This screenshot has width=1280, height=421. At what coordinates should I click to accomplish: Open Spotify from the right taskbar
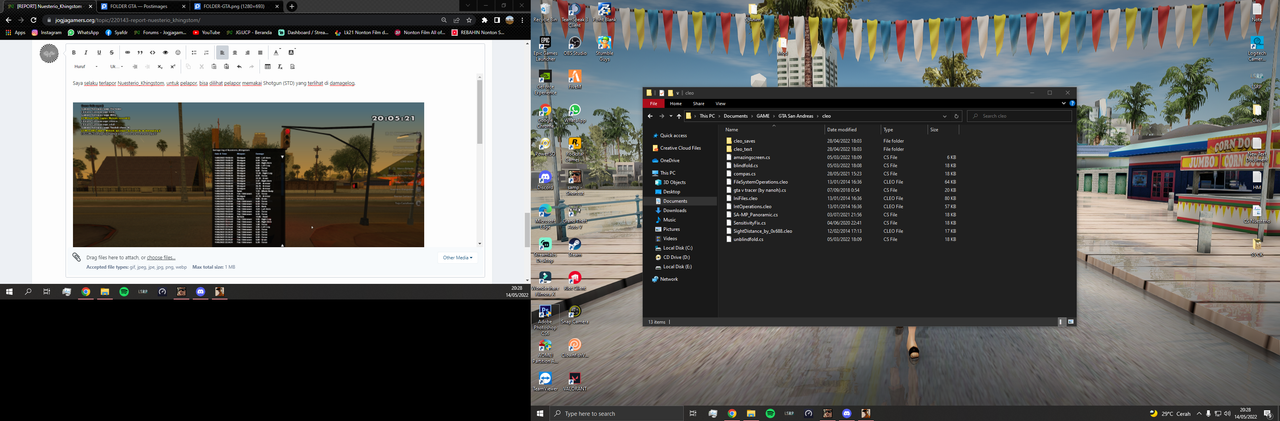[770, 413]
